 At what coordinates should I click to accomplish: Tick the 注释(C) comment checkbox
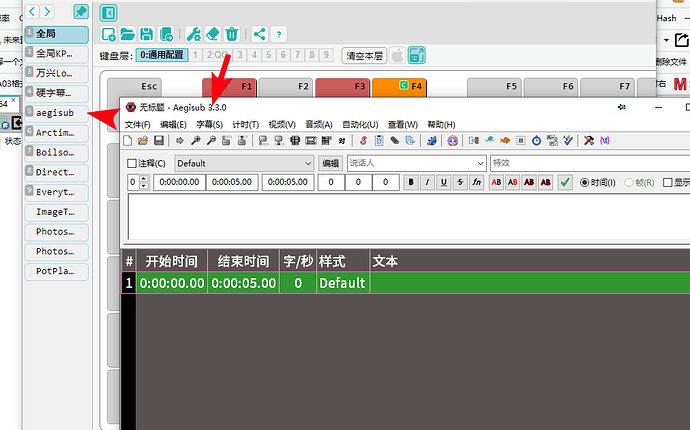132,163
